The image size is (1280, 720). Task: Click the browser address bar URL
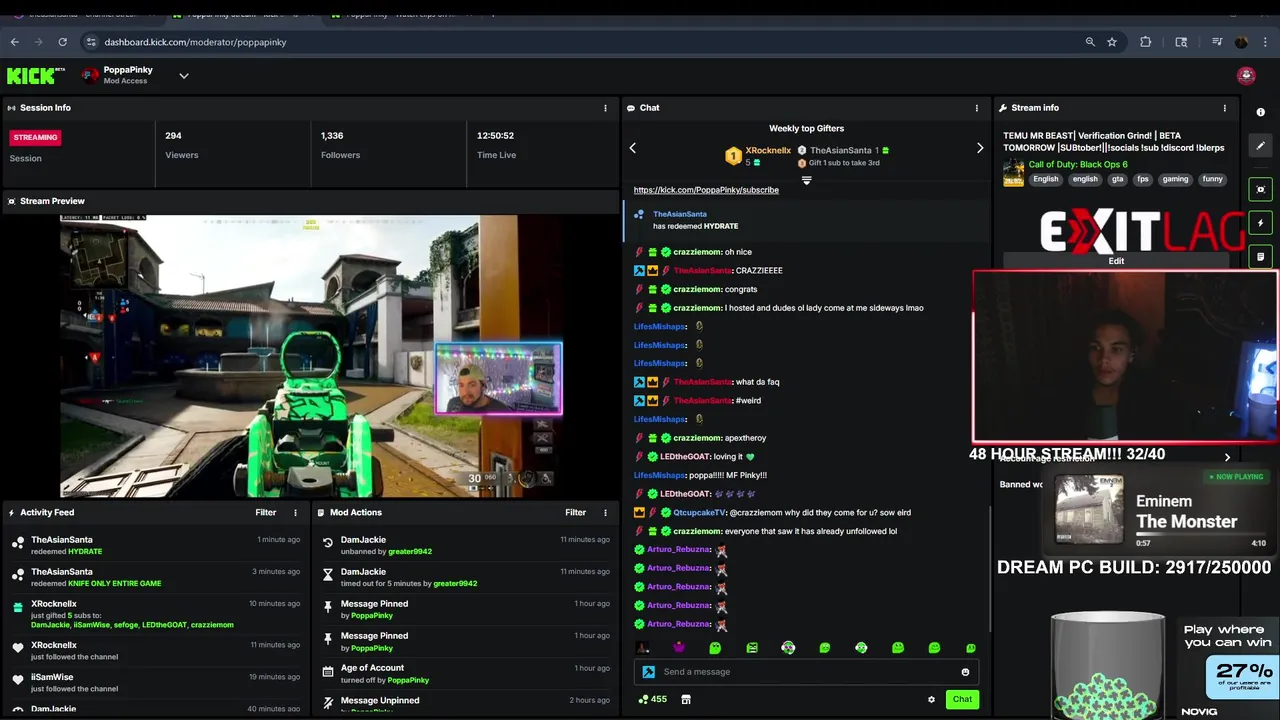click(x=195, y=42)
